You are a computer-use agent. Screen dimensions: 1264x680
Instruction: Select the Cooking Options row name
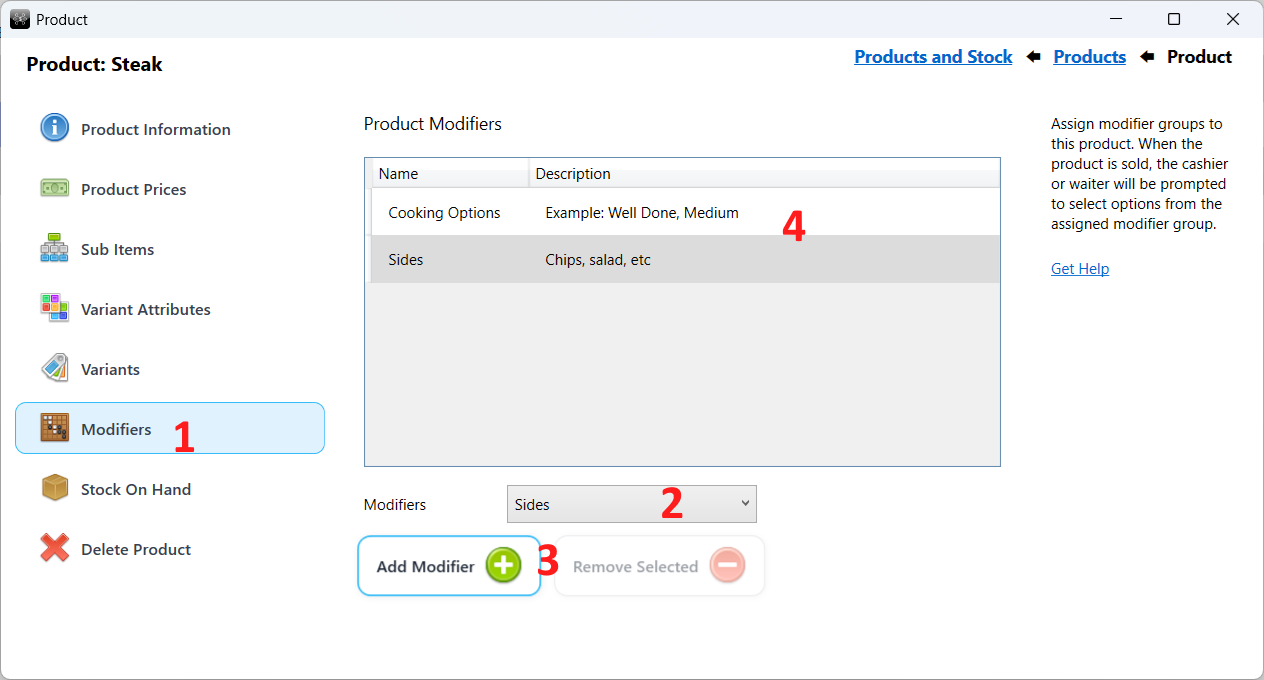pos(444,212)
